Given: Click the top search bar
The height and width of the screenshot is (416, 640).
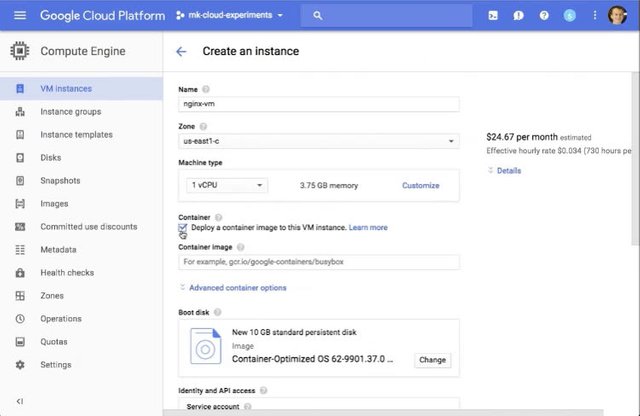Looking at the screenshot, I should click(x=386, y=16).
